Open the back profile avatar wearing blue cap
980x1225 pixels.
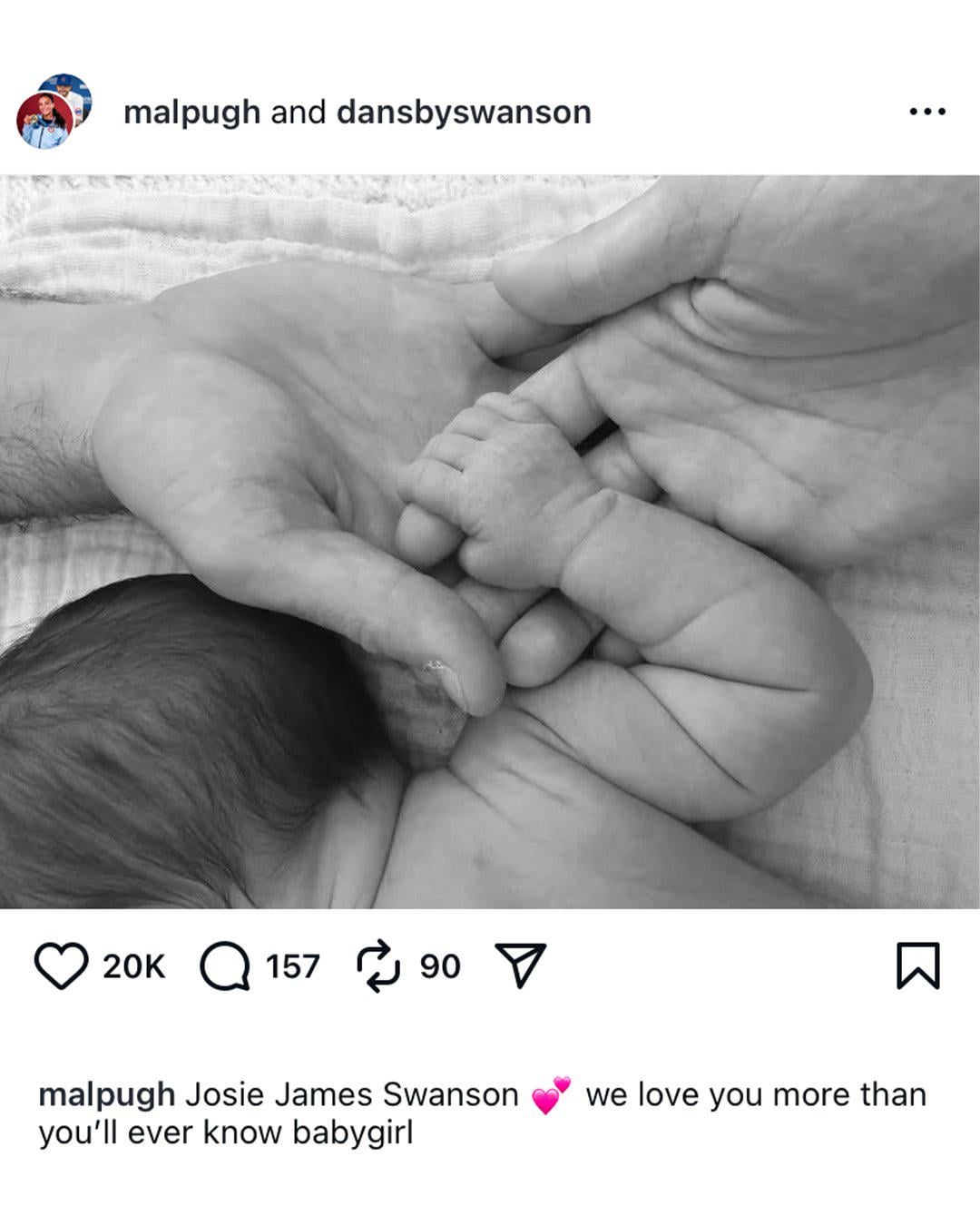69,94
